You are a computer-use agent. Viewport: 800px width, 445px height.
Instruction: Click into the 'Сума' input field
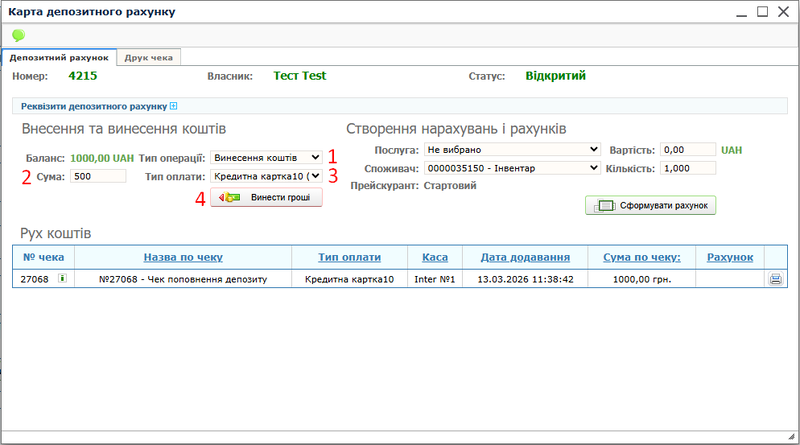click(x=98, y=176)
